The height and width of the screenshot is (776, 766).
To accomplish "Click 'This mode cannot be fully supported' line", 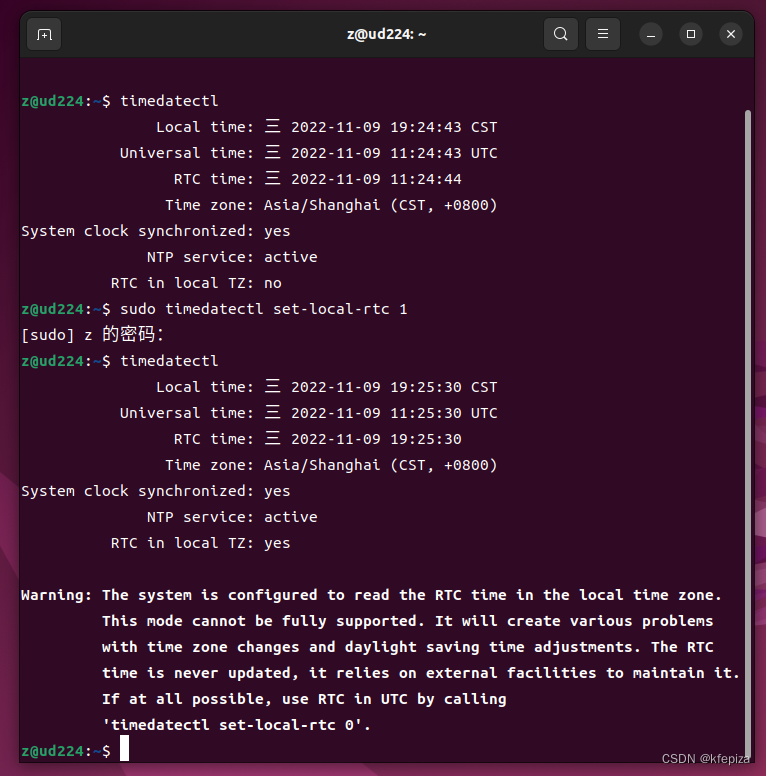I will click(407, 621).
